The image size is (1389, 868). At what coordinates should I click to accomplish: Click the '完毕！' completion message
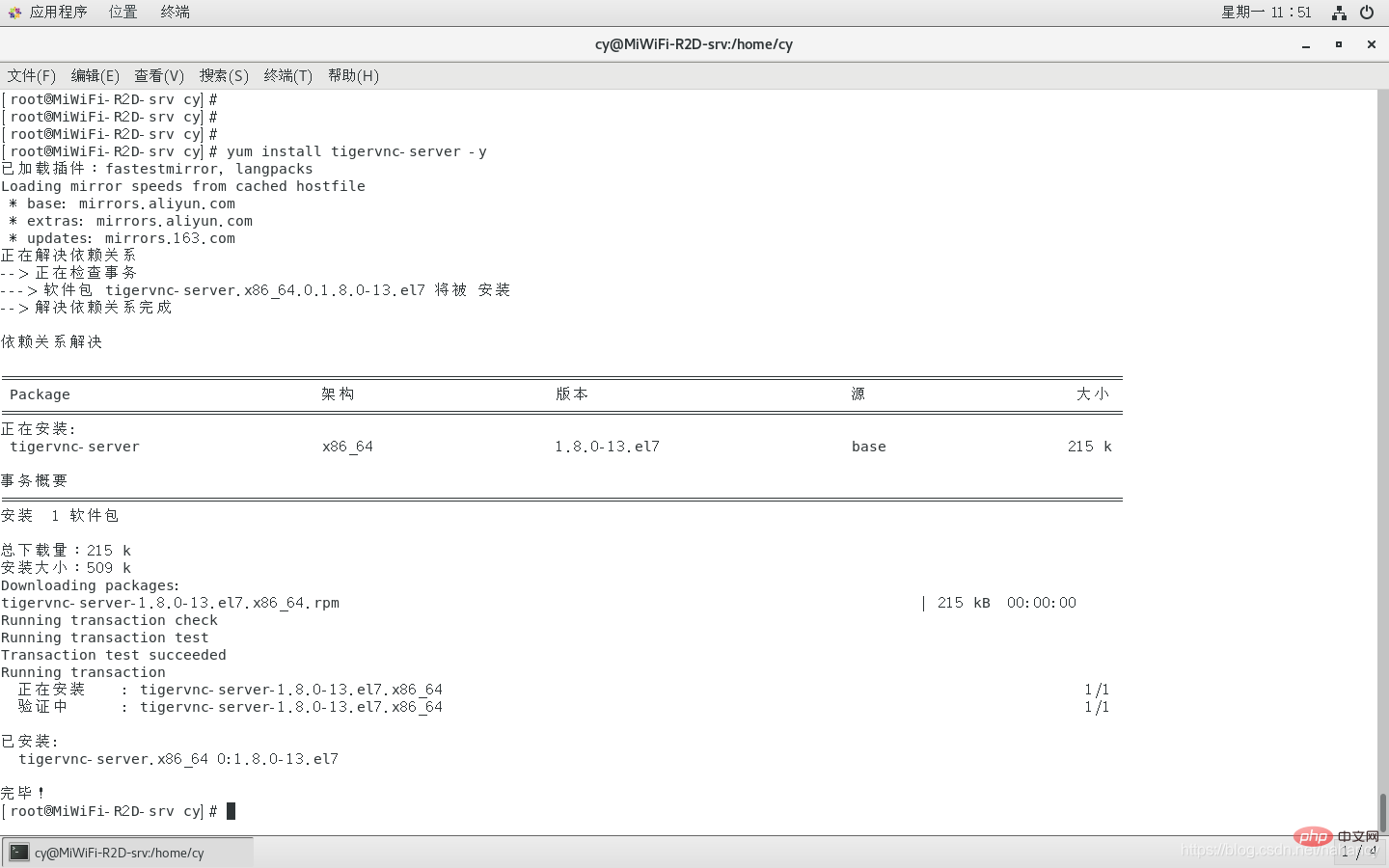(23, 793)
